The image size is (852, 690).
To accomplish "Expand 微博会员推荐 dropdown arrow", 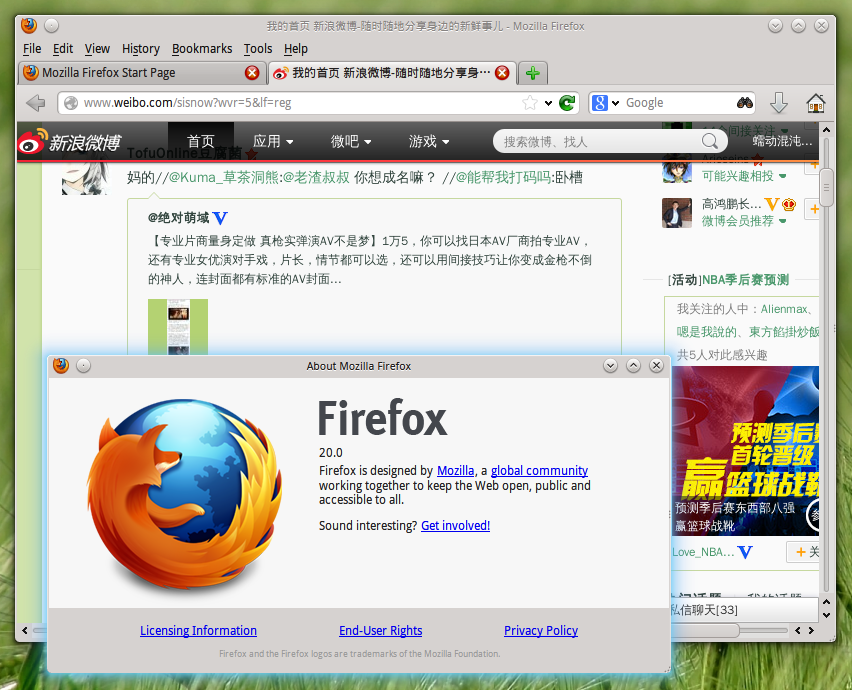I will click(782, 221).
